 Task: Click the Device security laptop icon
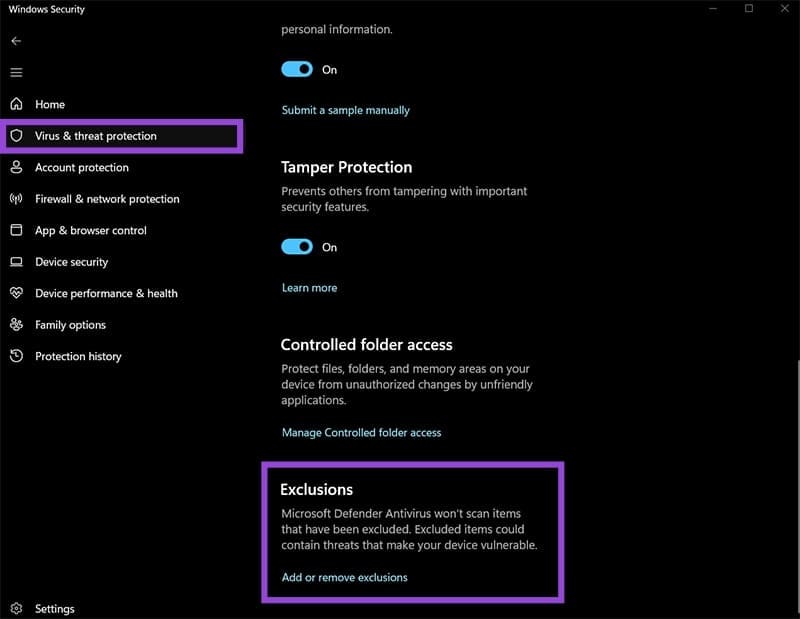(16, 262)
